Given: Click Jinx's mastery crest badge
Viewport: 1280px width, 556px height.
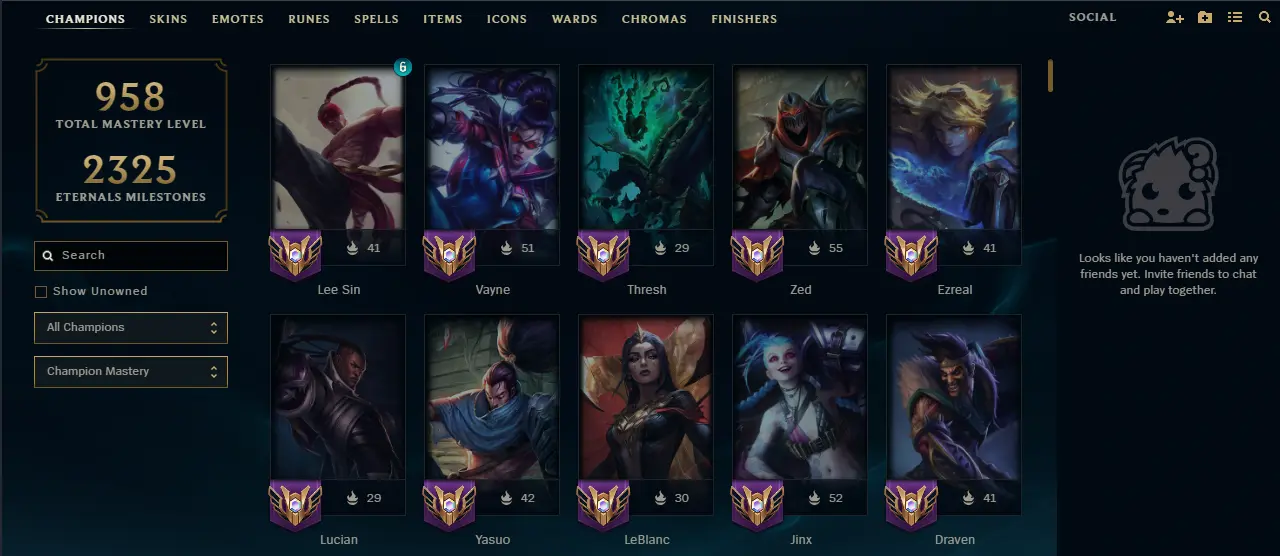Looking at the screenshot, I should [x=757, y=504].
